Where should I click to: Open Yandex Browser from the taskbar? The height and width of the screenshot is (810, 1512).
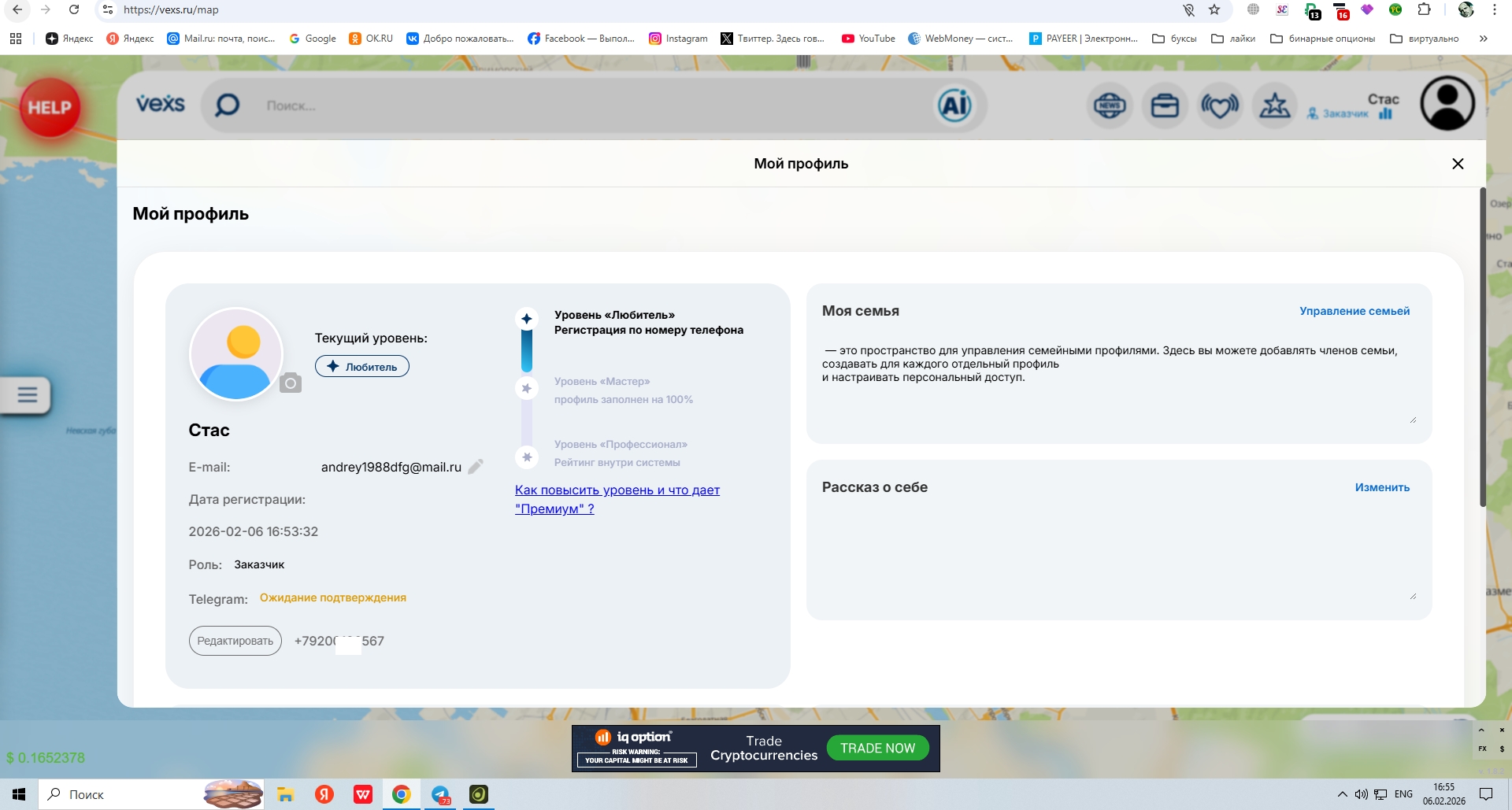[x=324, y=794]
